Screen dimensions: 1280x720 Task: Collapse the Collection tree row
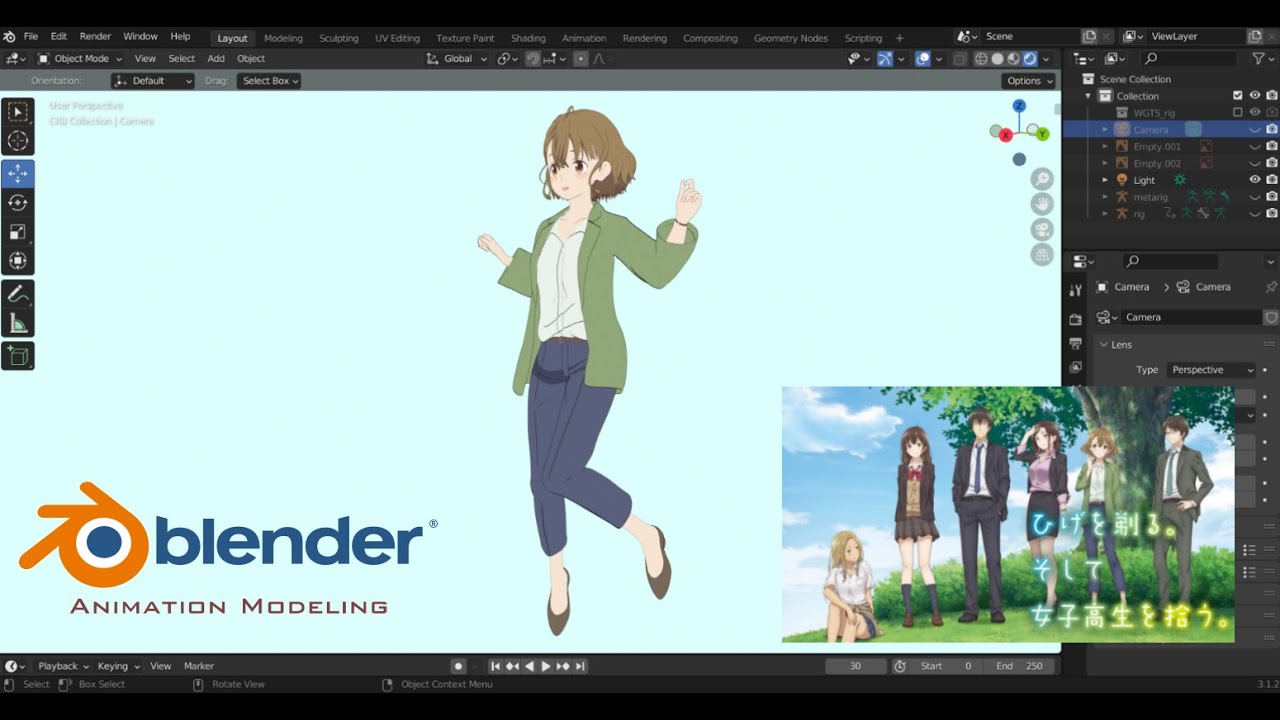1089,96
